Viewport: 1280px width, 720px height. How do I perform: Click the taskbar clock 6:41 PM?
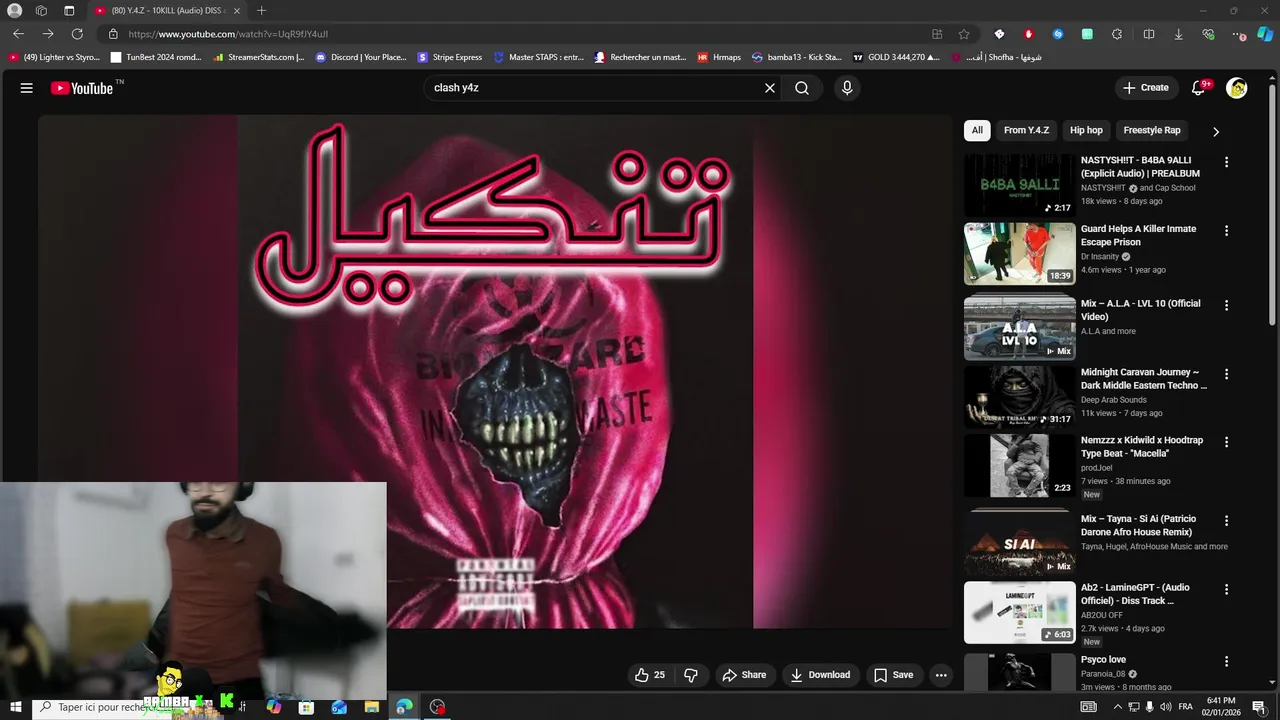1221,707
